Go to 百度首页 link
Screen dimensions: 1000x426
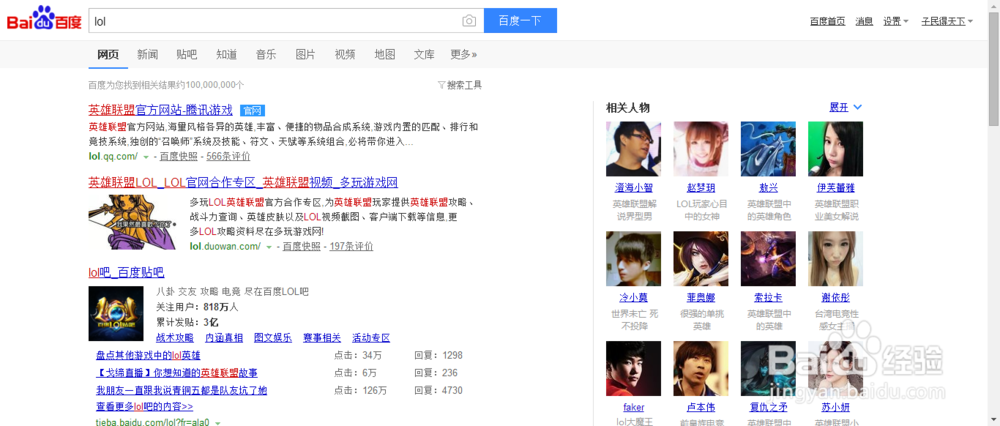[x=828, y=21]
